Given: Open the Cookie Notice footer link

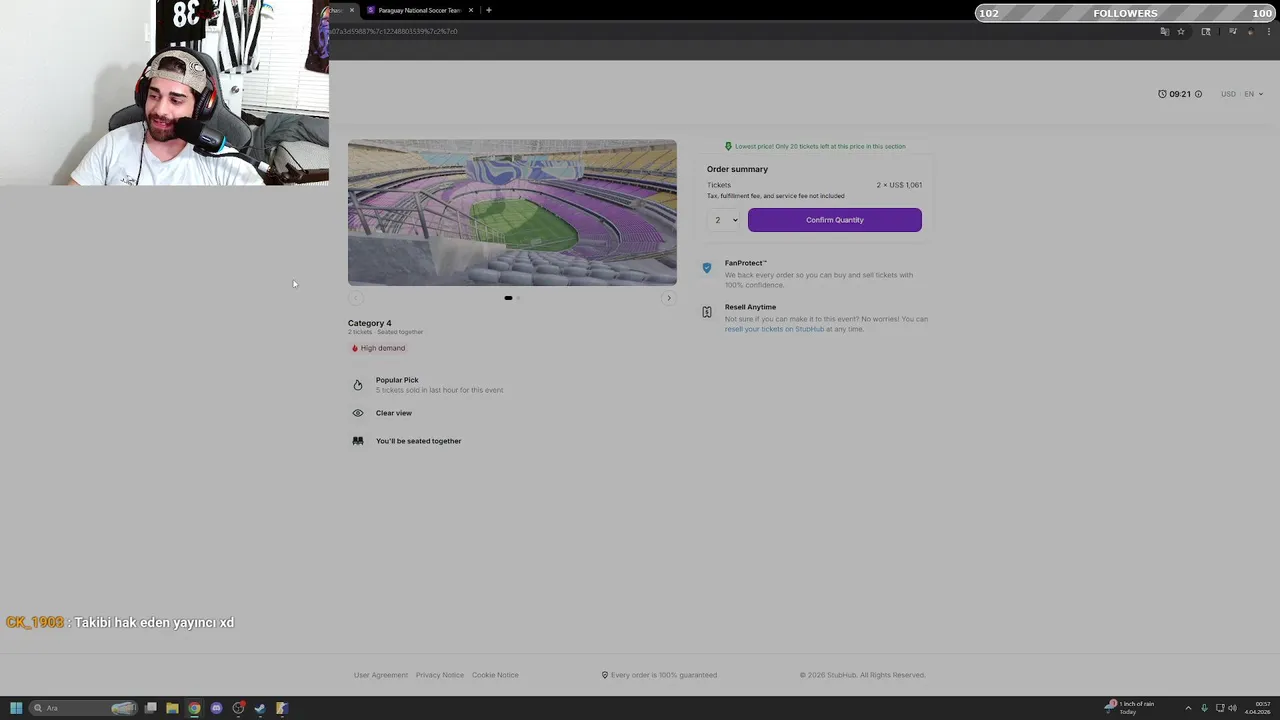Looking at the screenshot, I should [x=495, y=675].
